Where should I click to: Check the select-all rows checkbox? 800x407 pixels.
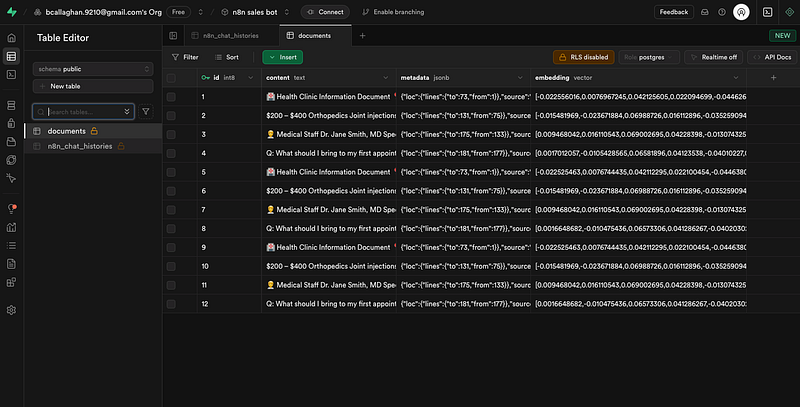172,77
